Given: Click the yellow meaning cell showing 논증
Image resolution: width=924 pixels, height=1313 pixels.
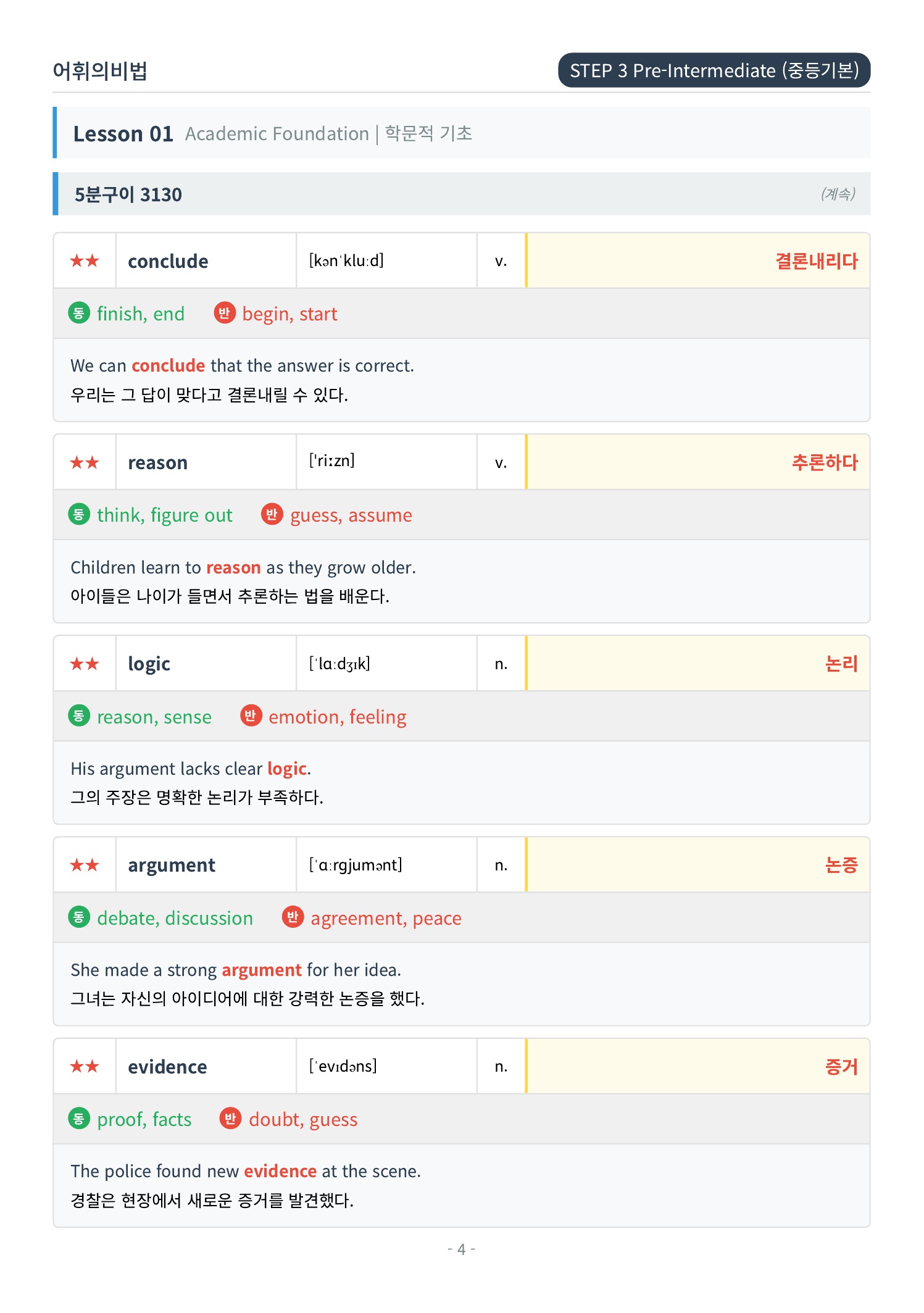Looking at the screenshot, I should point(698,865).
